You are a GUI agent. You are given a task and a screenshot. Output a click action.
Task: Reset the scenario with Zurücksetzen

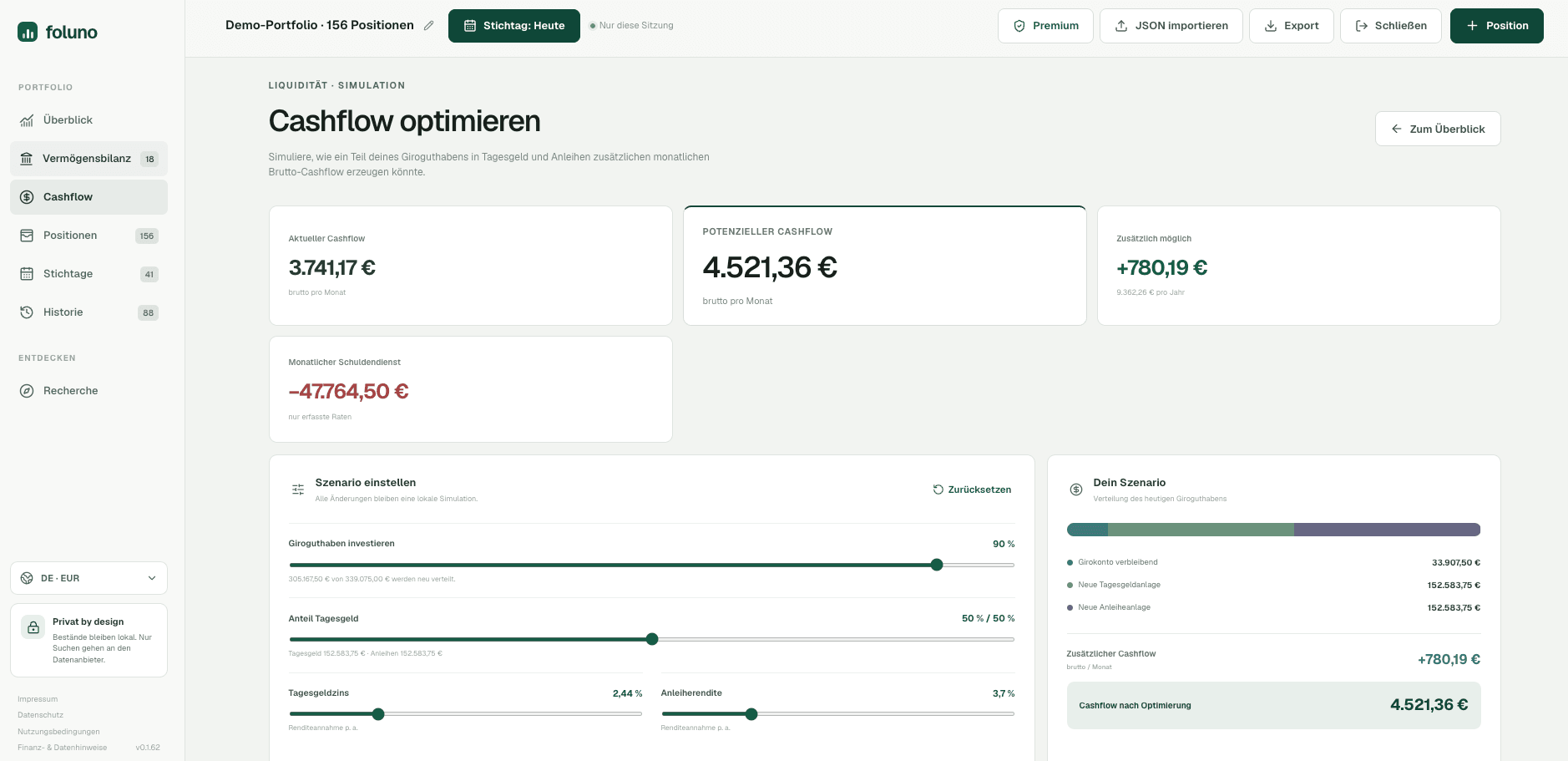(x=972, y=490)
